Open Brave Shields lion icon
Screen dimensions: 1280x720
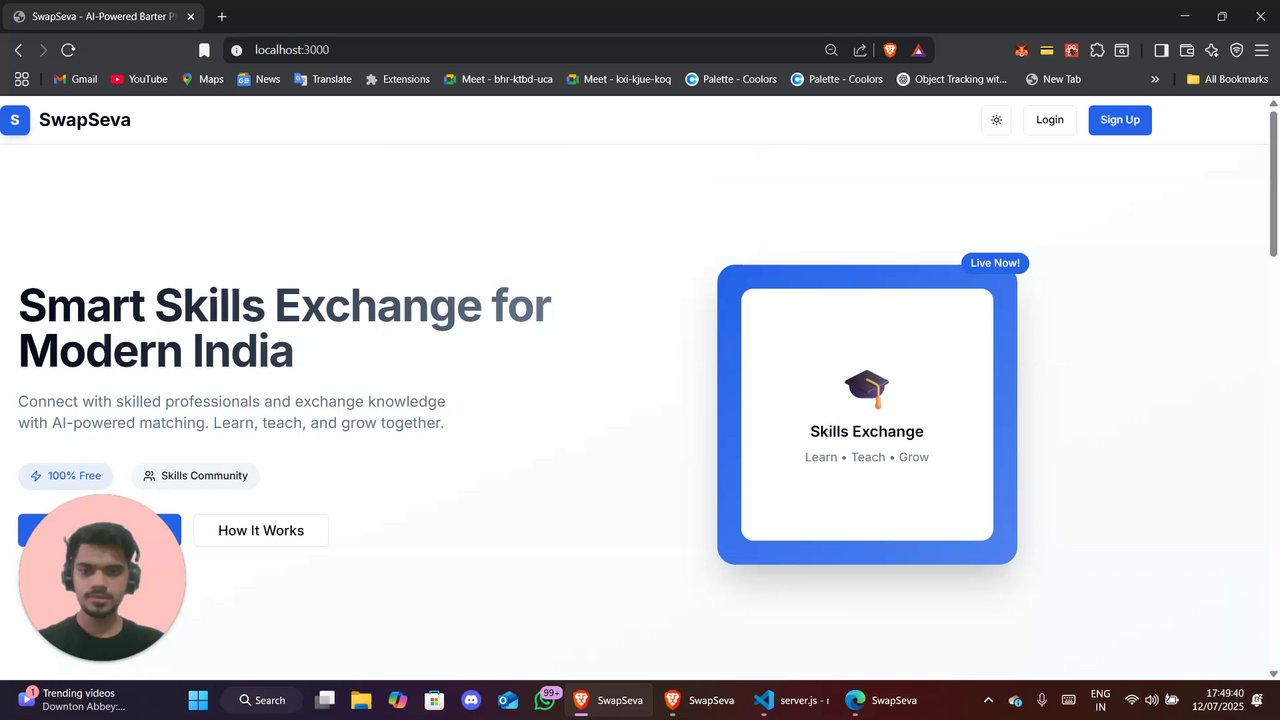(x=890, y=50)
